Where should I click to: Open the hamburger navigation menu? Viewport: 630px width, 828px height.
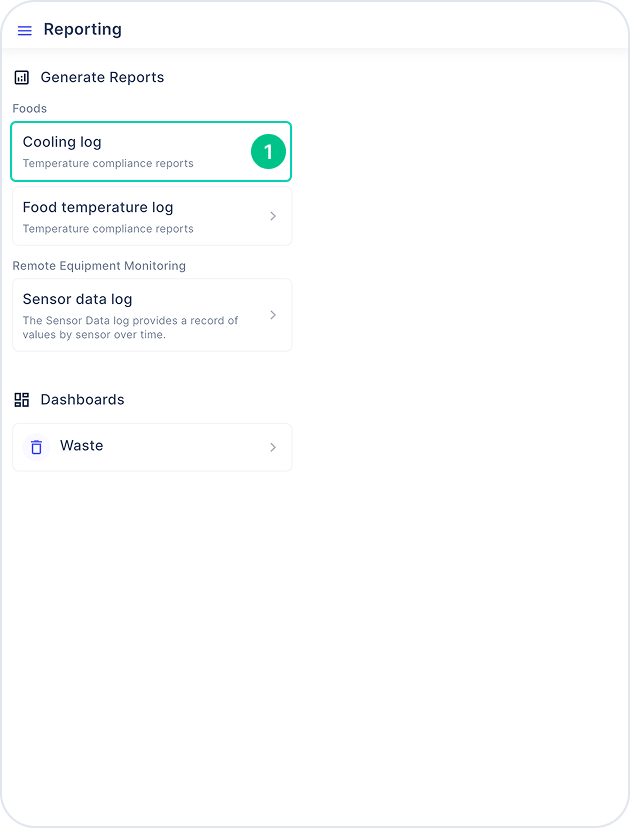click(x=25, y=31)
